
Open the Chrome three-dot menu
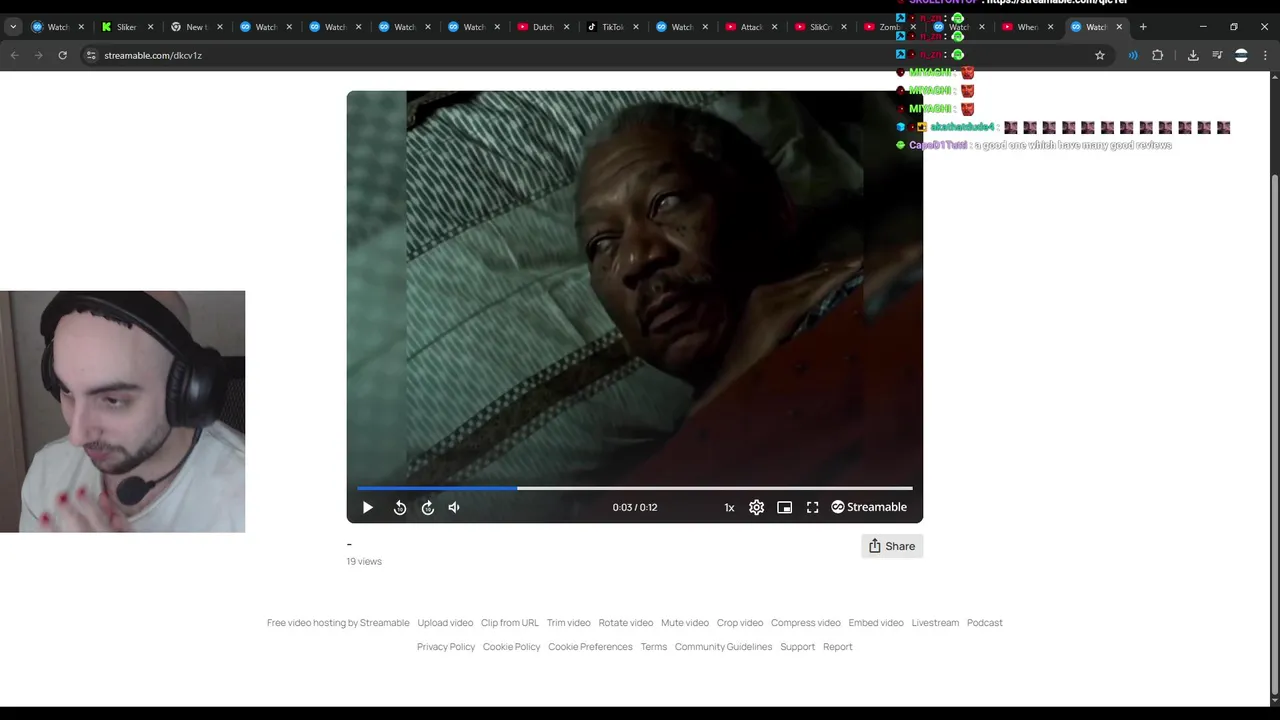tap(1265, 55)
